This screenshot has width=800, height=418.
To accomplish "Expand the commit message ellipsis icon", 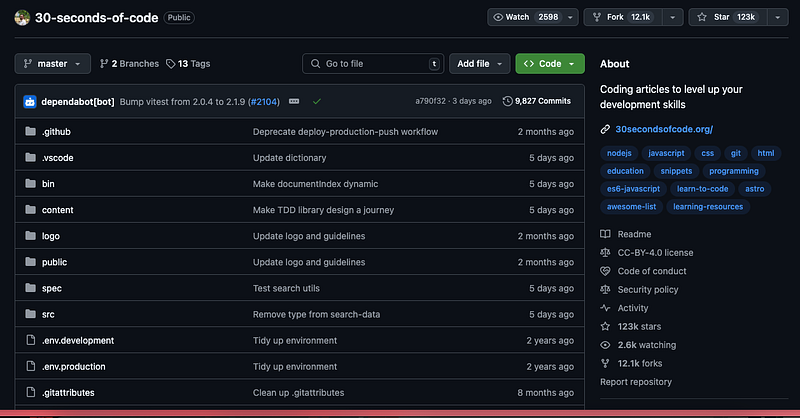I will pyautogui.click(x=294, y=101).
